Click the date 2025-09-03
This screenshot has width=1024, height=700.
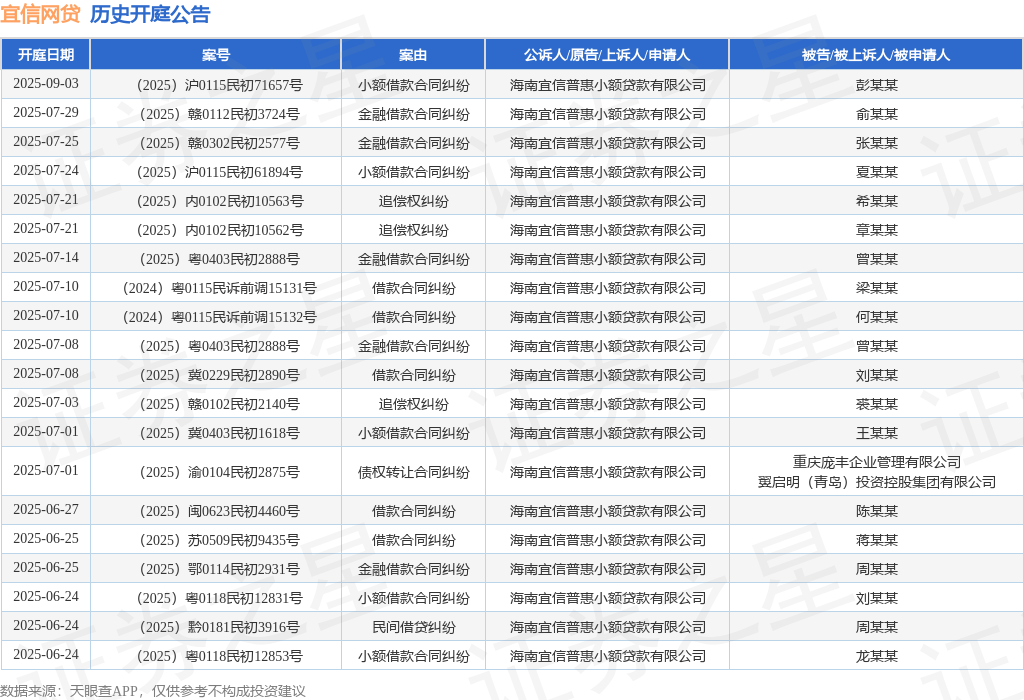click(x=46, y=84)
